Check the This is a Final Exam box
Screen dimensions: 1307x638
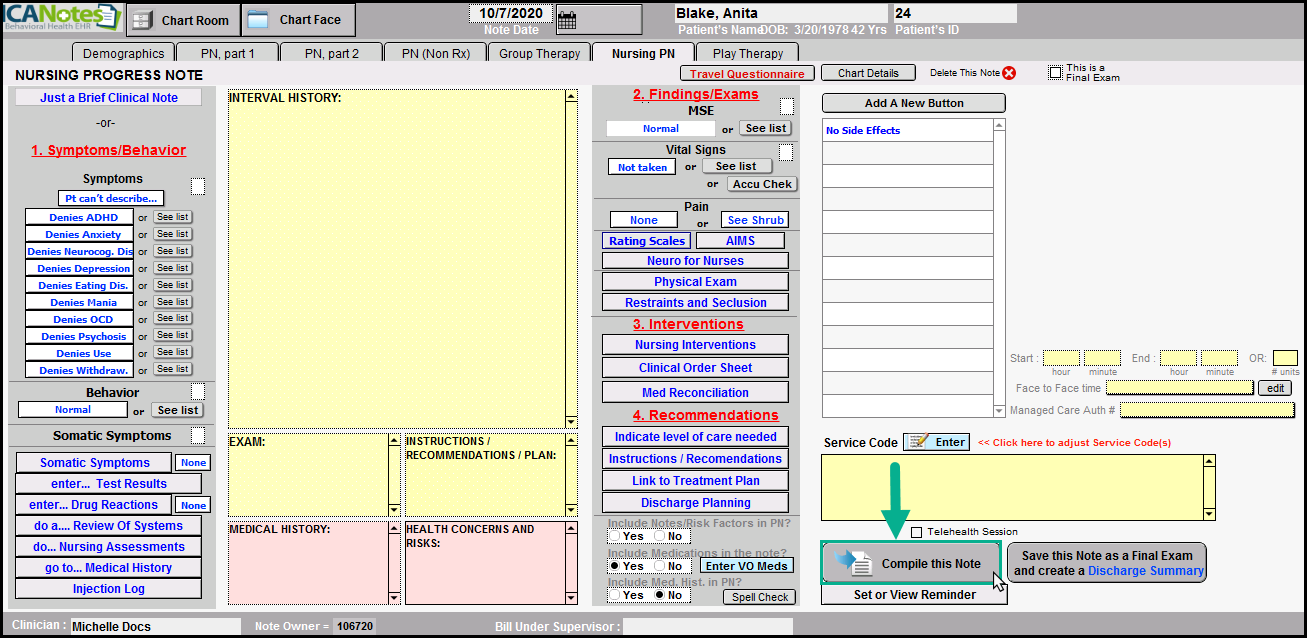pos(1055,72)
